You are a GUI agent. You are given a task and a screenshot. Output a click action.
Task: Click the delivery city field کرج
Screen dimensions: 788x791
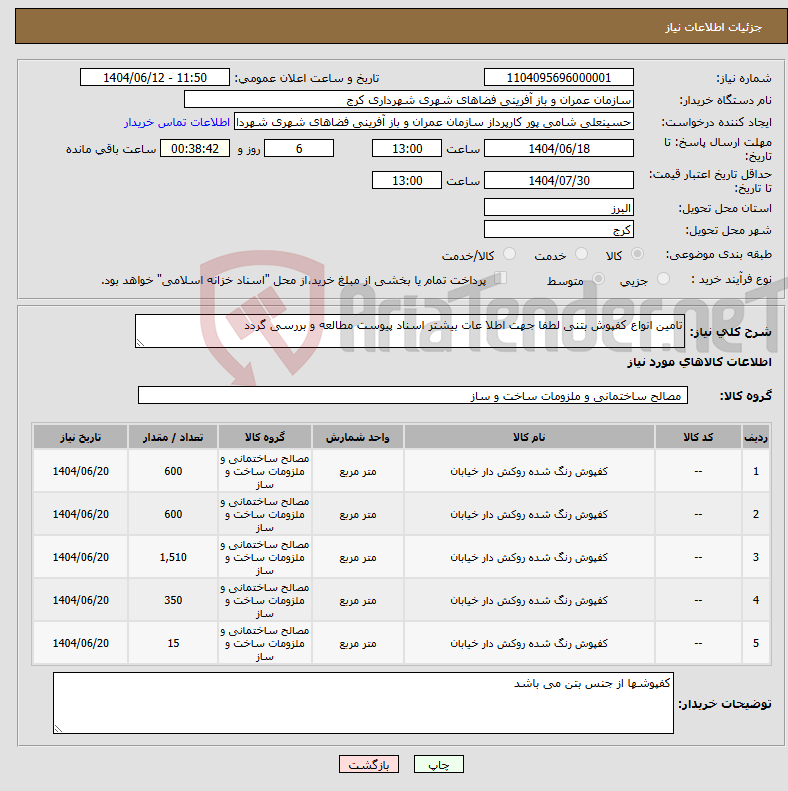tap(558, 230)
